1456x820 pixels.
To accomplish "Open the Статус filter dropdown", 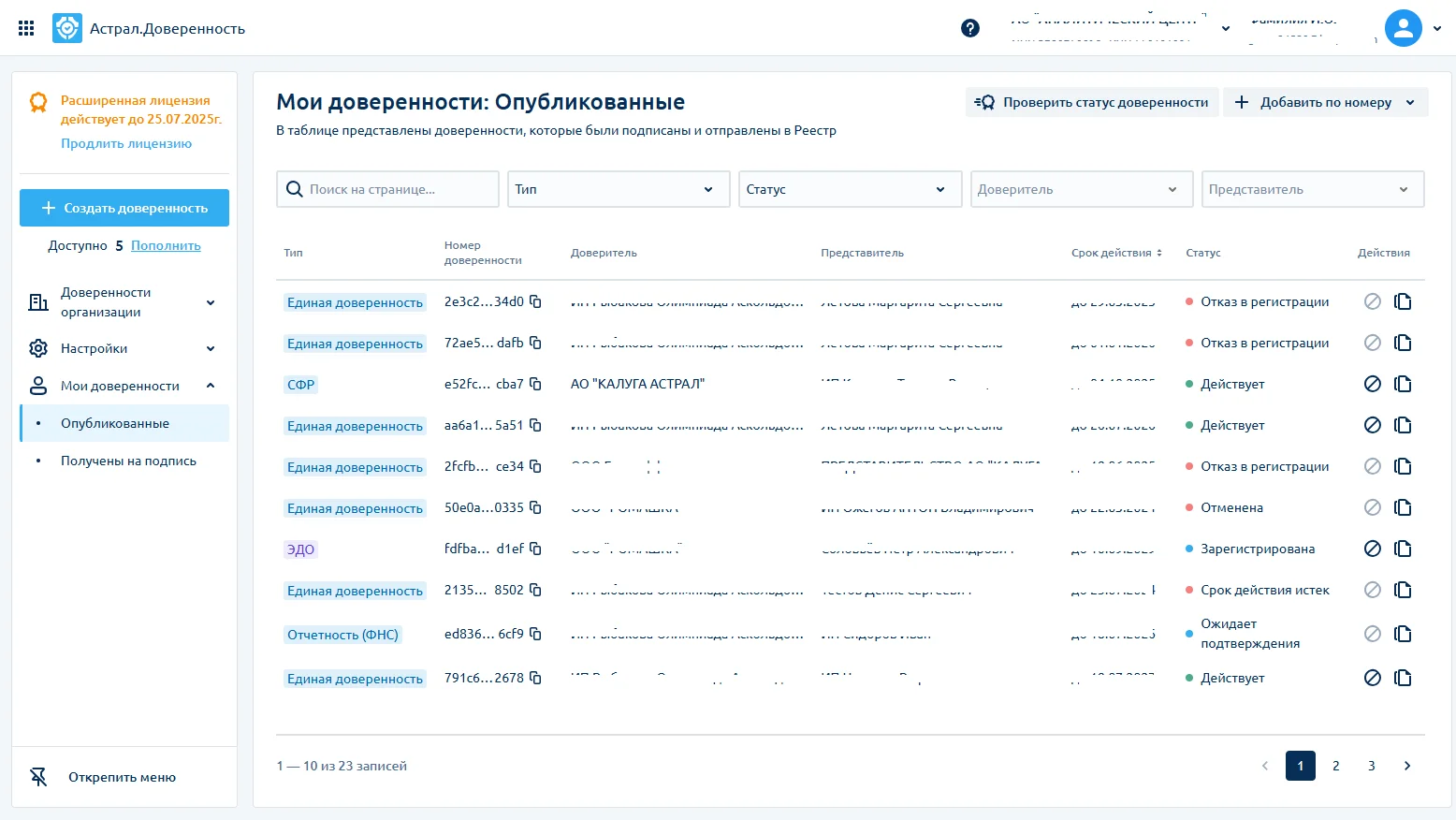I will [x=850, y=189].
